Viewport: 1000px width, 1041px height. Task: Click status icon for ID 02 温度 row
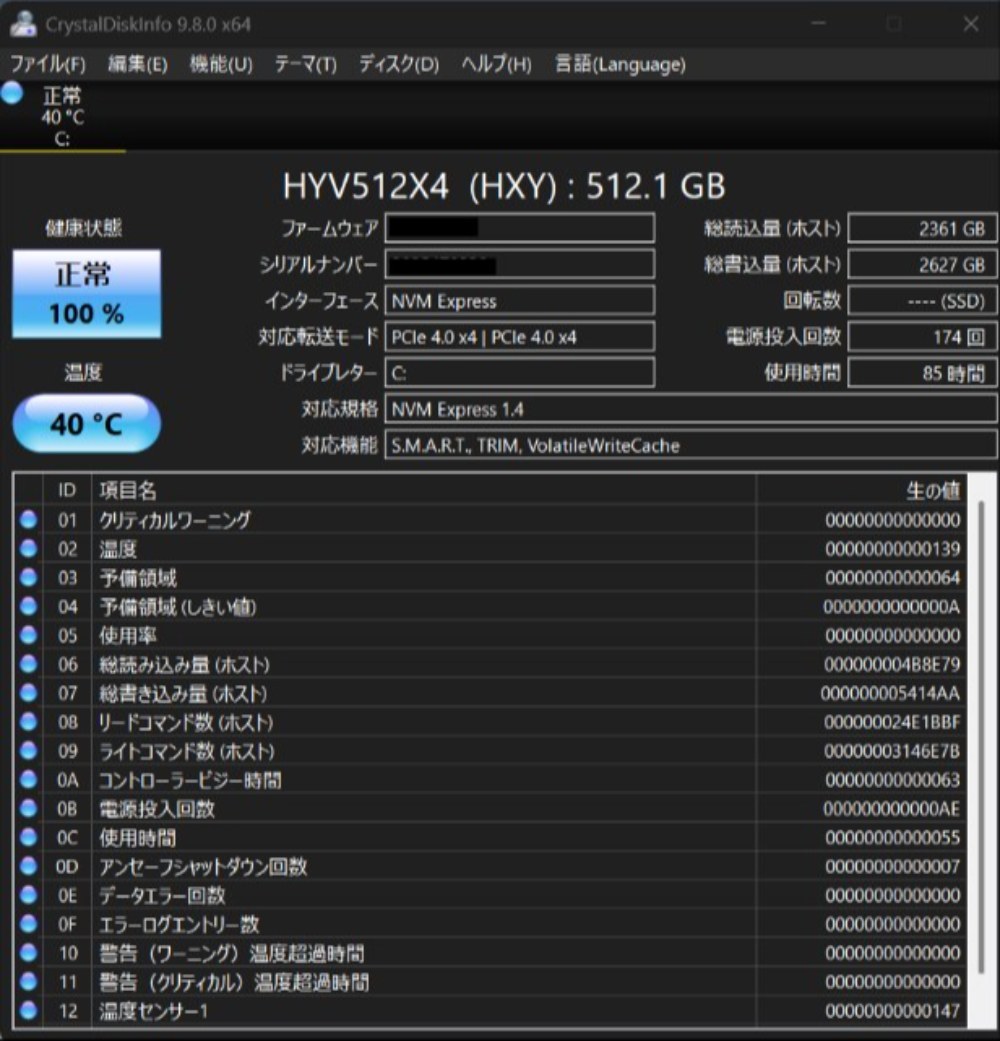click(29, 548)
